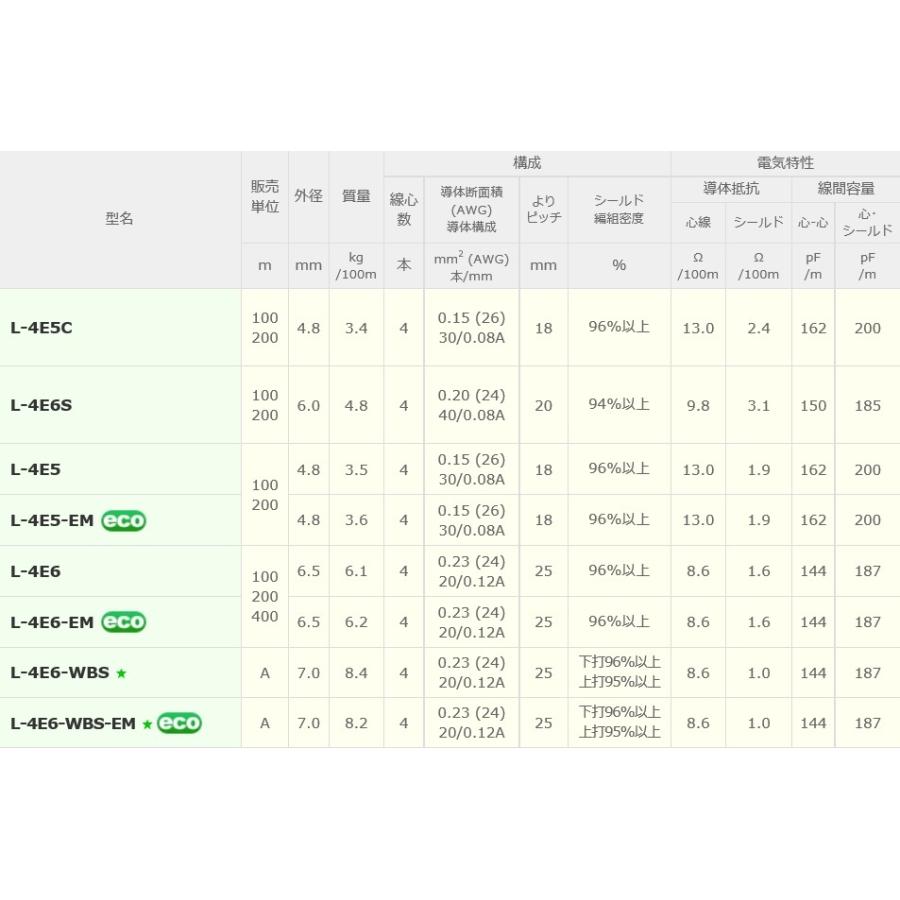This screenshot has height=900, width=900.
Task: Open the L-4E6 model name
Action: tap(35, 571)
